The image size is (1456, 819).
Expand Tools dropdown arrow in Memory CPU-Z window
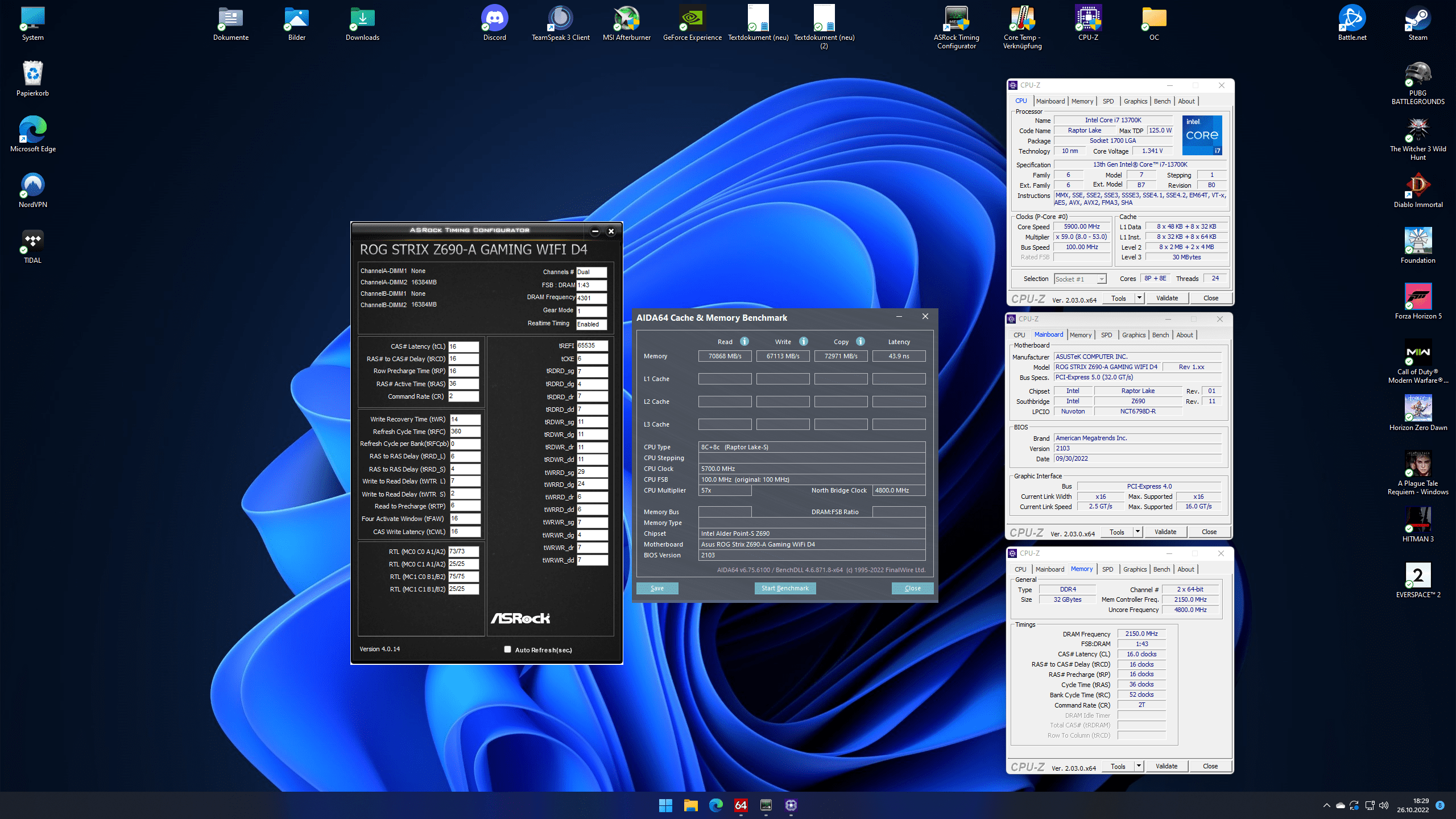click(1138, 766)
